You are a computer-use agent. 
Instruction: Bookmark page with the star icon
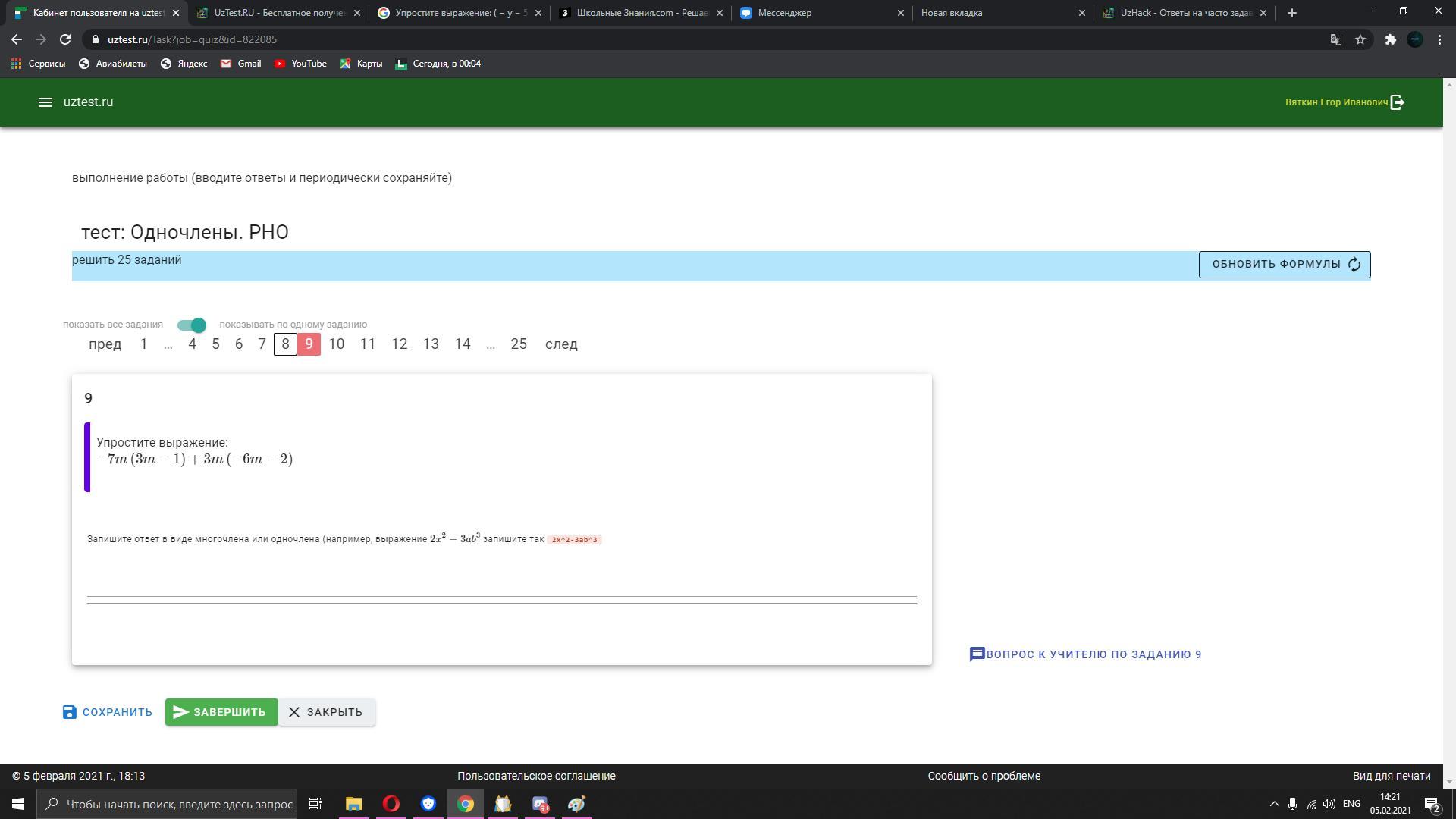tap(1360, 39)
